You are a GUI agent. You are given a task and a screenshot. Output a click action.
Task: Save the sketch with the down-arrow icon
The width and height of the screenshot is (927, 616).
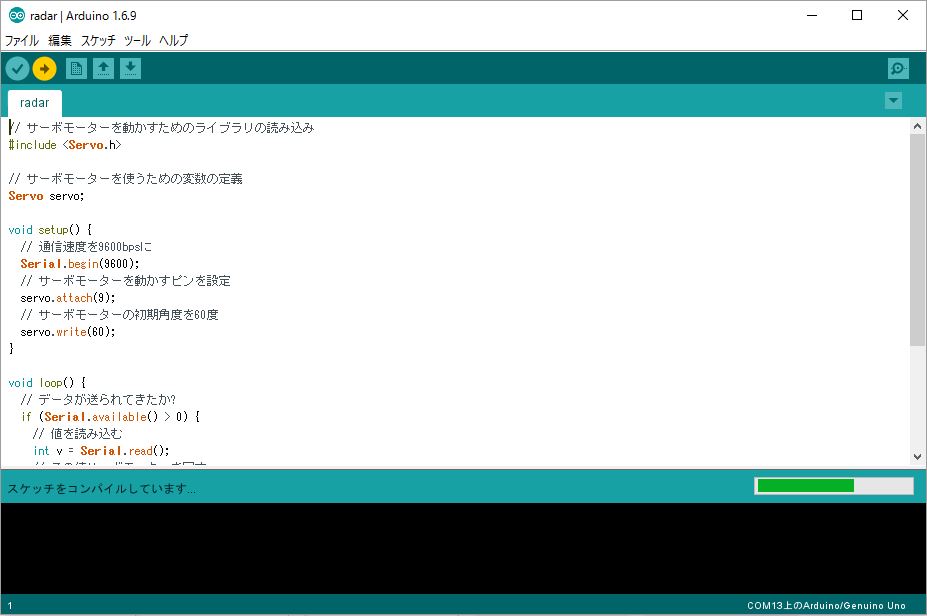tap(131, 69)
